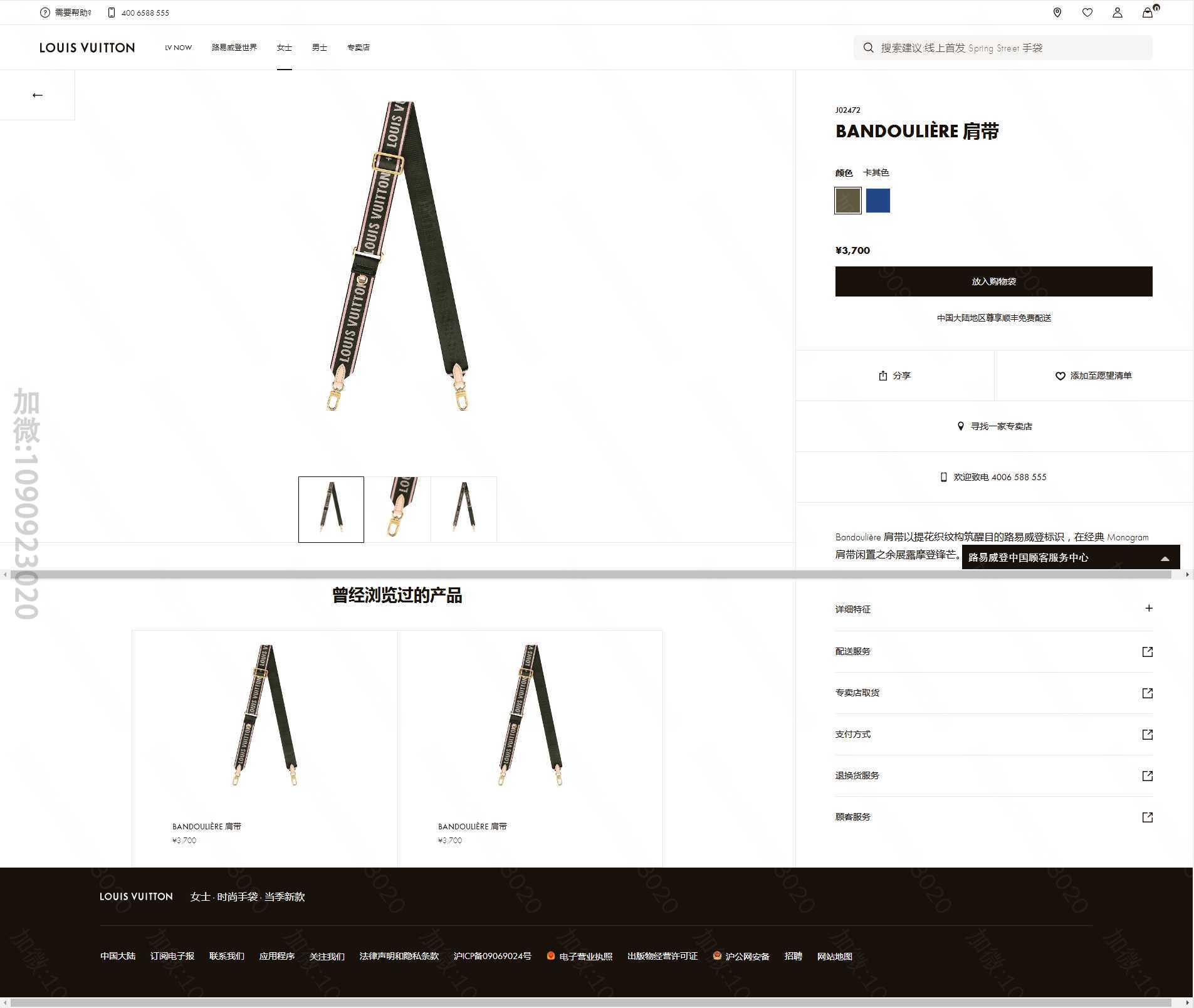Open the 路易威登世界 menu
Viewport: 1194px width, 1008px height.
coord(234,48)
